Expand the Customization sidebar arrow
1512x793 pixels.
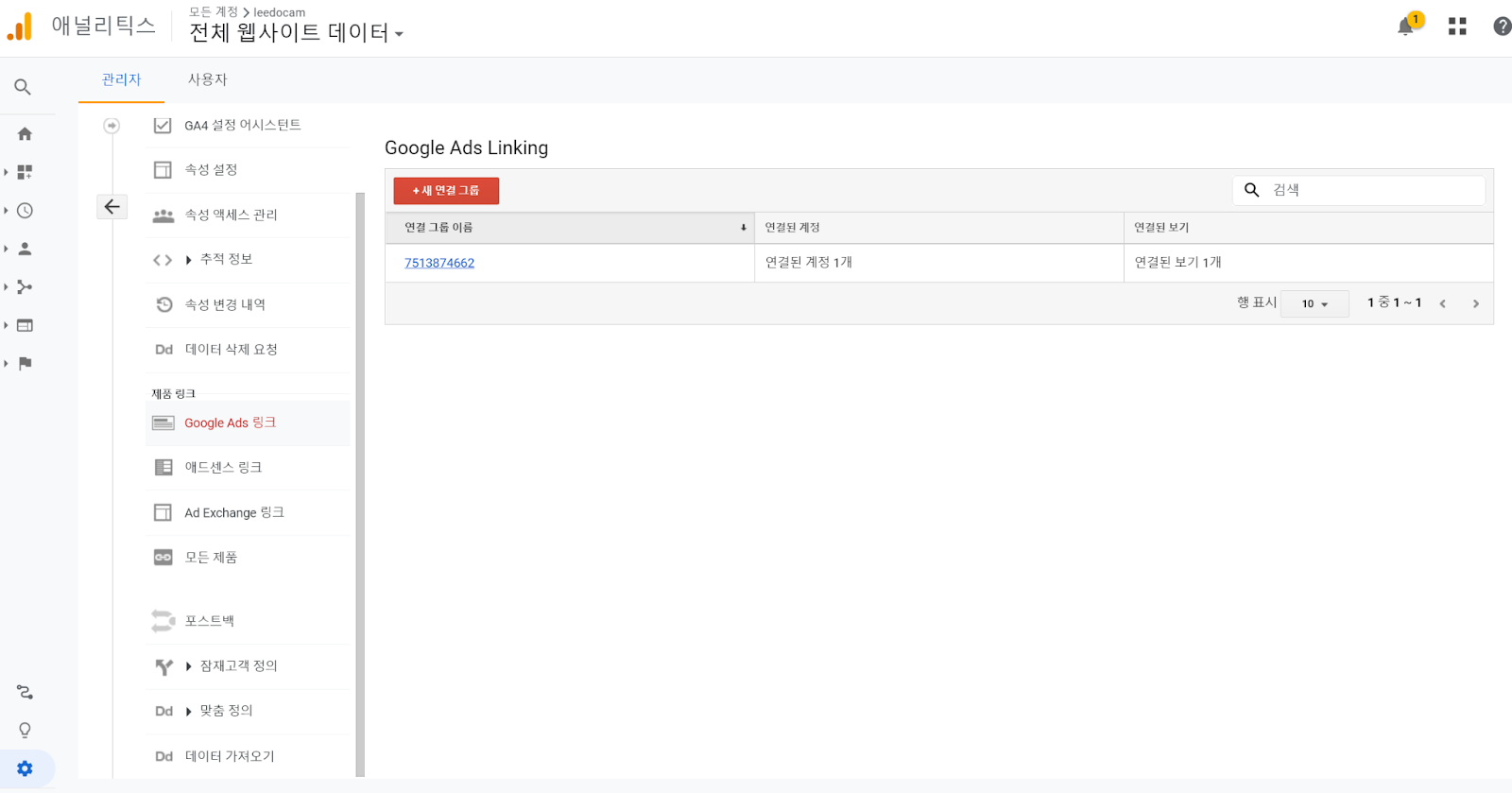[x=6, y=172]
